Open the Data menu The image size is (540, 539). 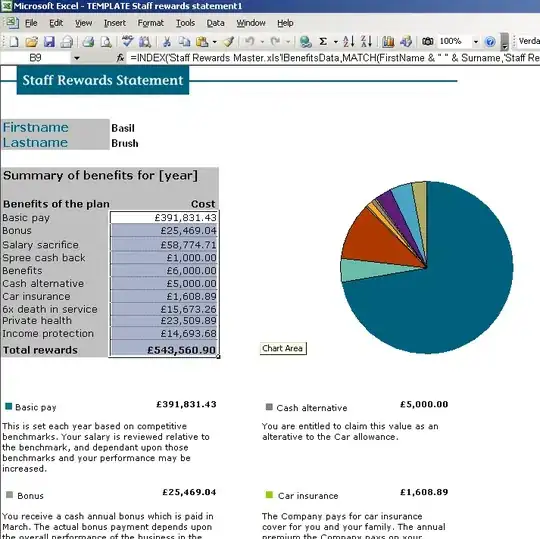pos(216,23)
